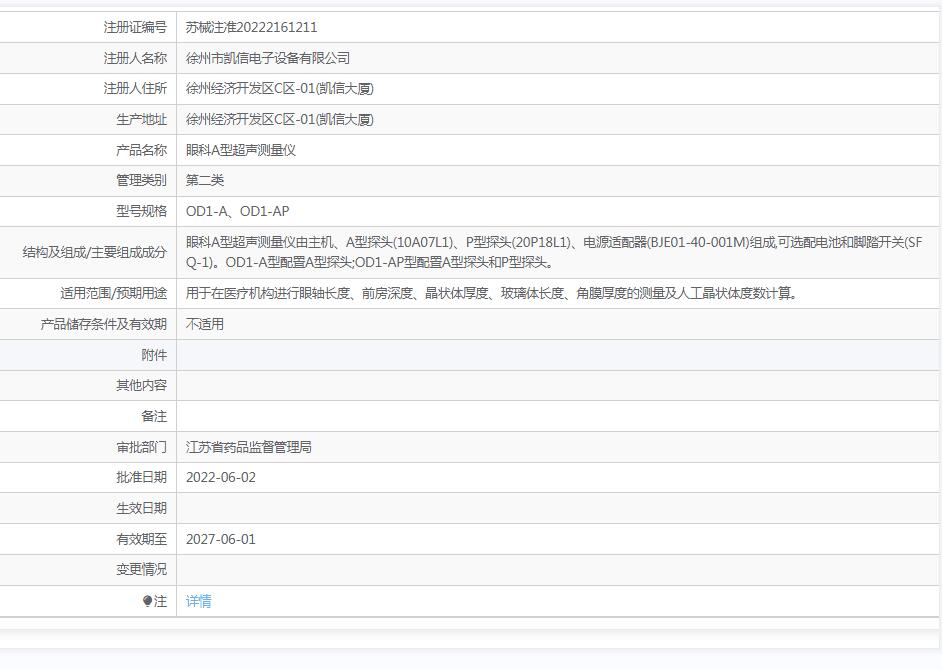Click the bulb icon beside 注
942x670 pixels.
tap(147, 601)
